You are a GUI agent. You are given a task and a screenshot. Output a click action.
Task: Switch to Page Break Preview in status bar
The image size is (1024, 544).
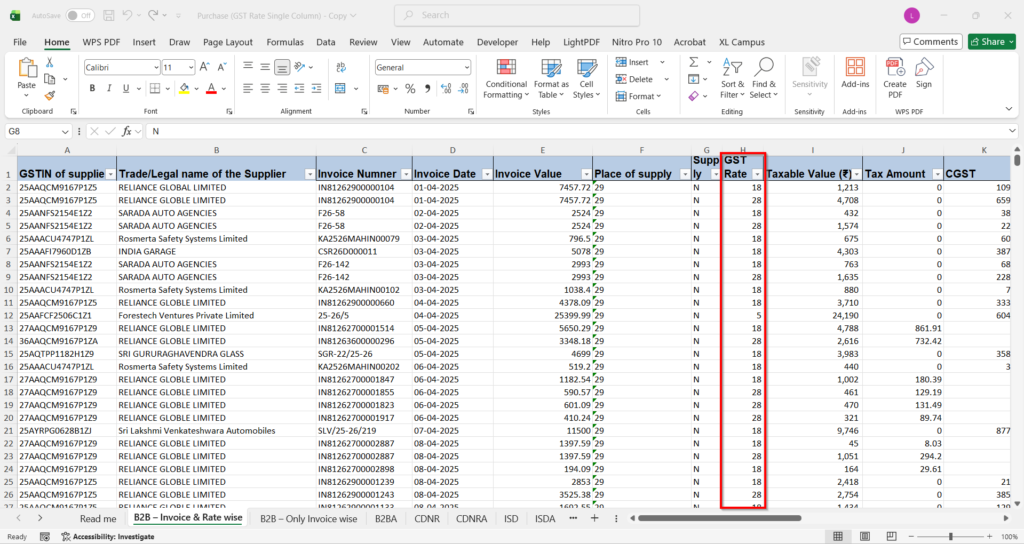(891, 537)
